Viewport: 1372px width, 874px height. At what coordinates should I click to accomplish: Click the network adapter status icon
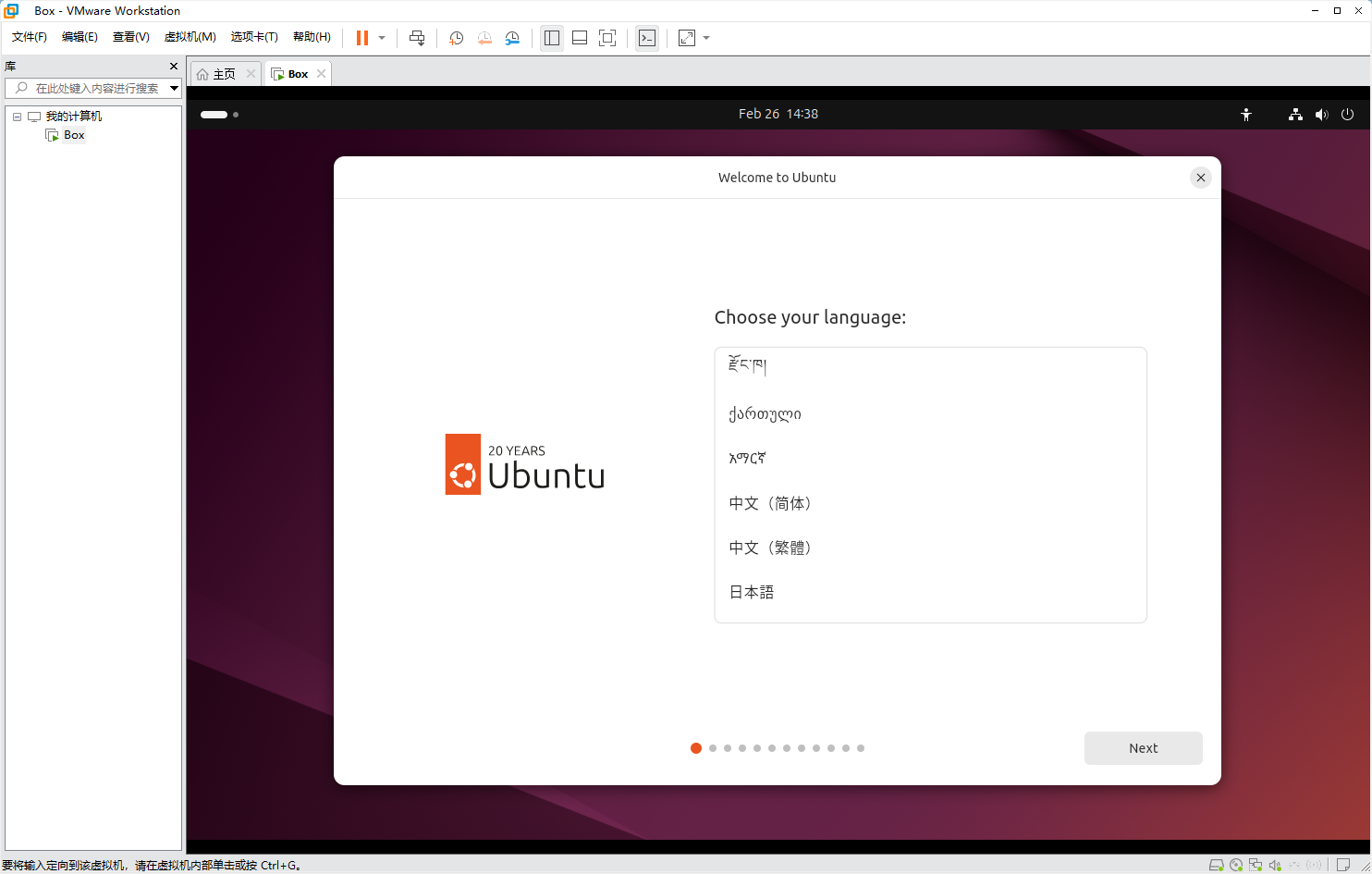click(1256, 866)
